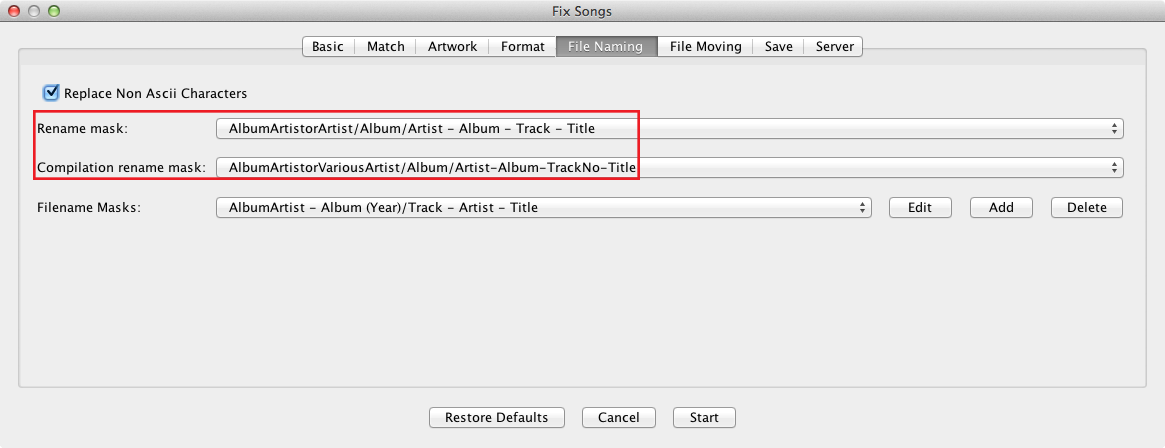Expand the Filename Masks combo box
This screenshot has width=1165, height=448.
(543, 208)
